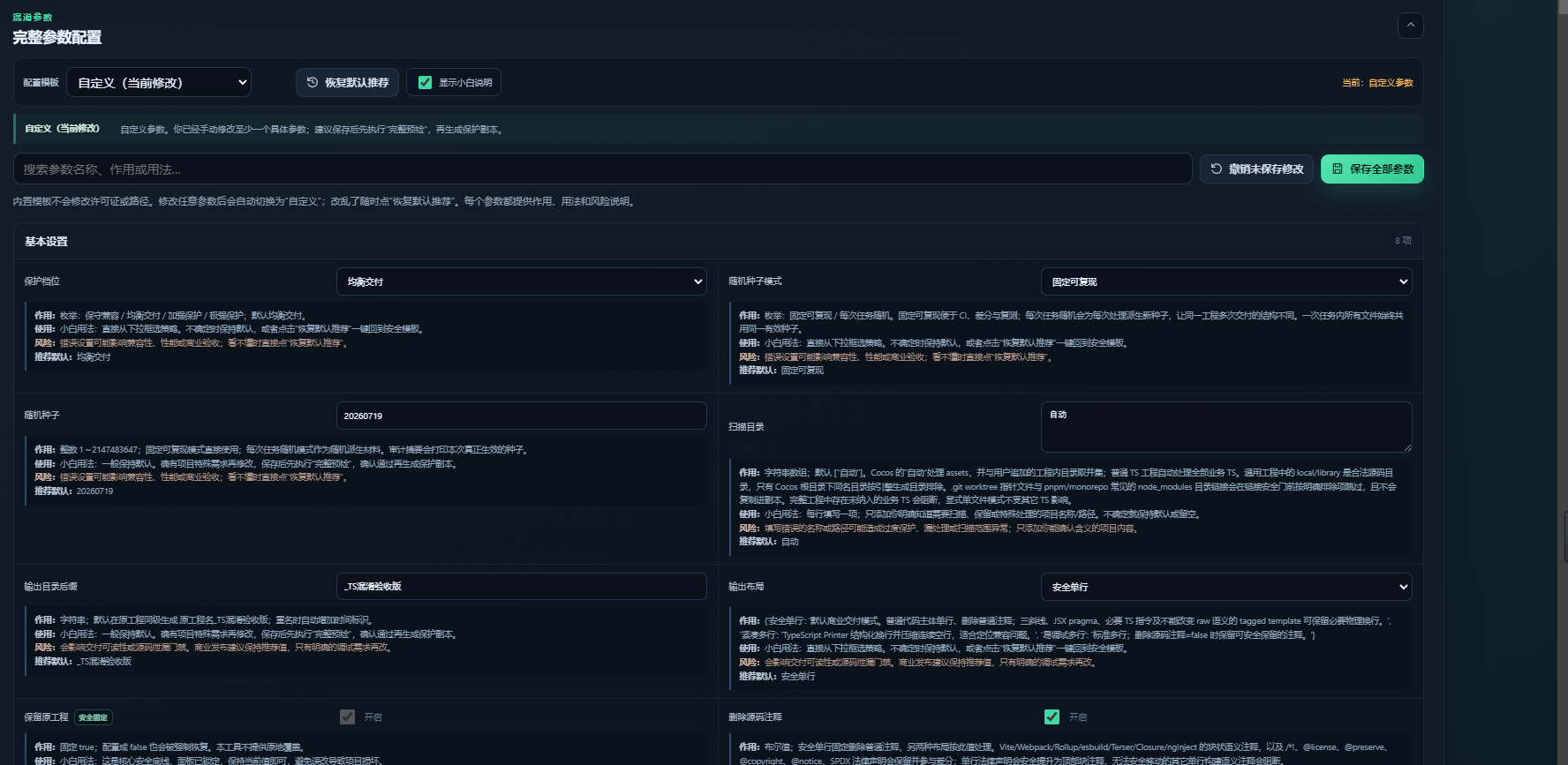Click the 恢复默认推荐 restore button
This screenshot has width=1568, height=765.
[347, 82]
